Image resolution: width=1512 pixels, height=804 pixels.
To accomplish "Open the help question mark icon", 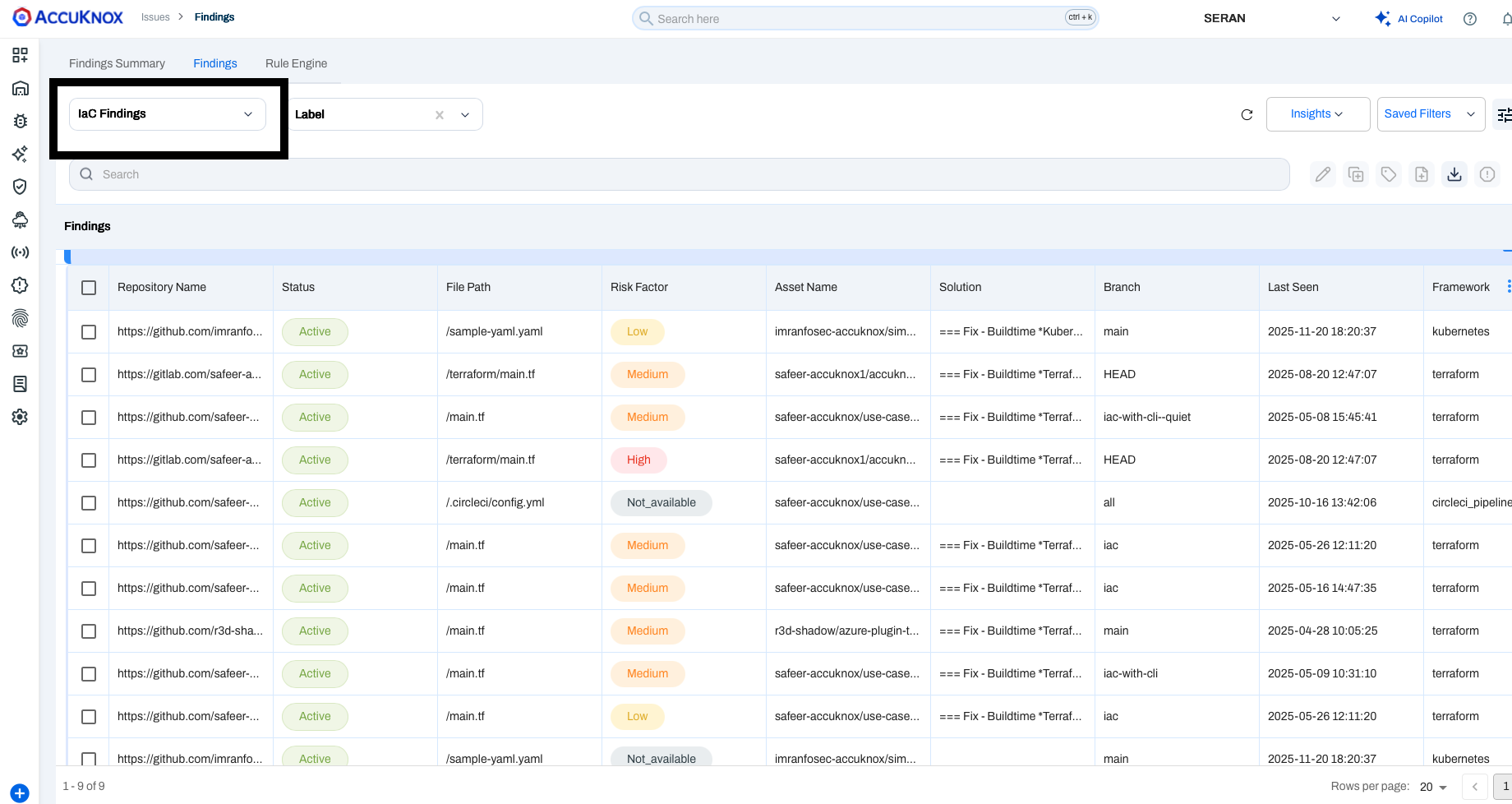I will point(1470,19).
